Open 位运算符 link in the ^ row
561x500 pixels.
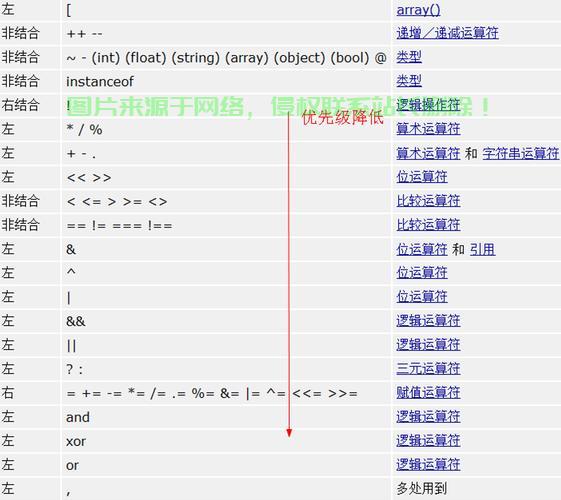click(422, 273)
